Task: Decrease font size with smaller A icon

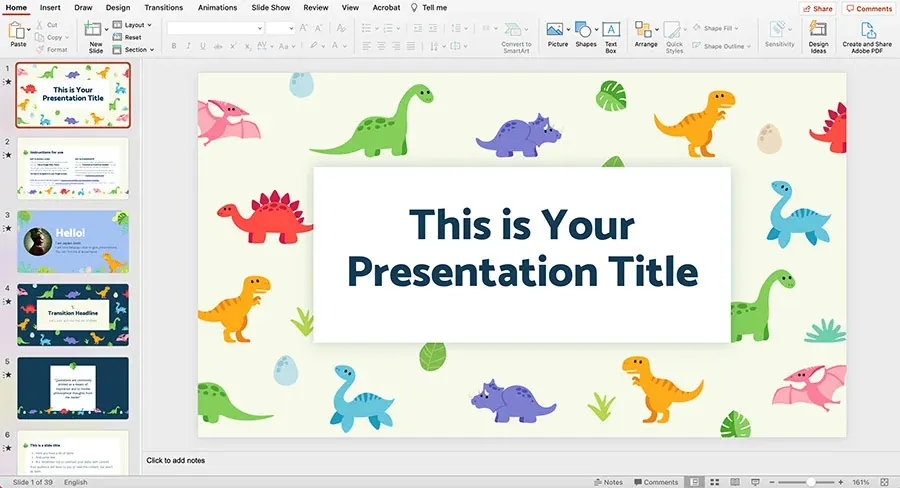Action: 319,28
